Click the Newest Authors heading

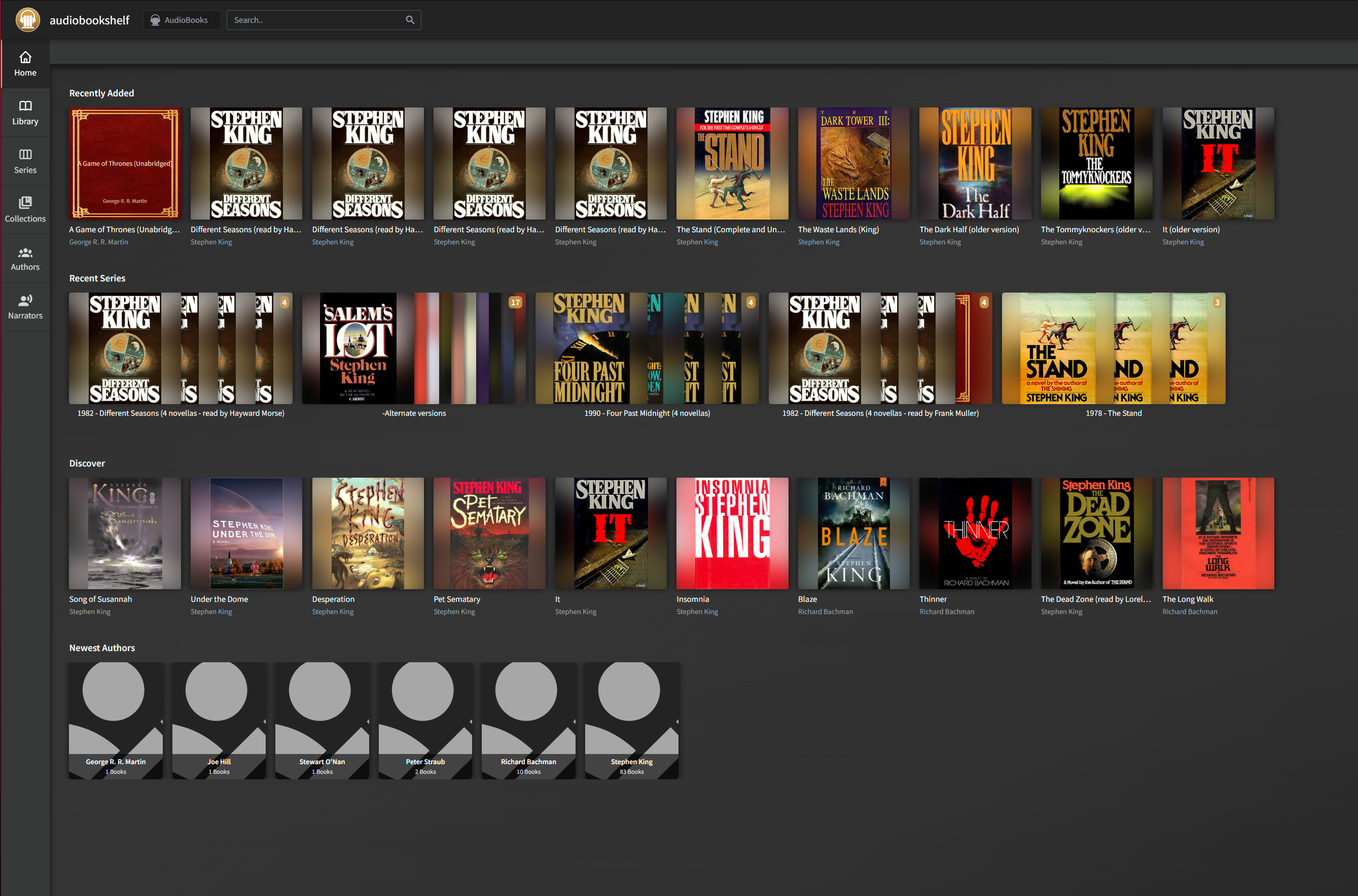[102, 648]
